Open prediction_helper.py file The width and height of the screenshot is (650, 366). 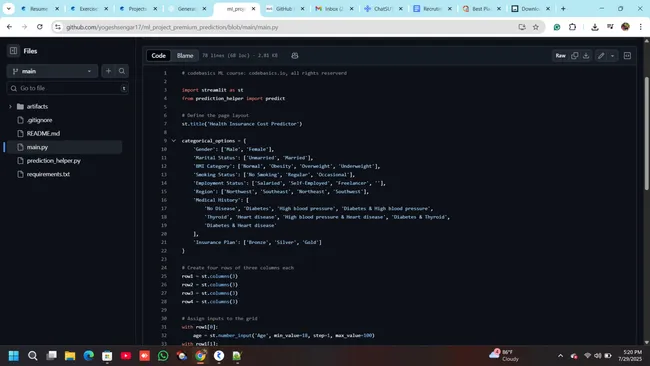(x=53, y=161)
